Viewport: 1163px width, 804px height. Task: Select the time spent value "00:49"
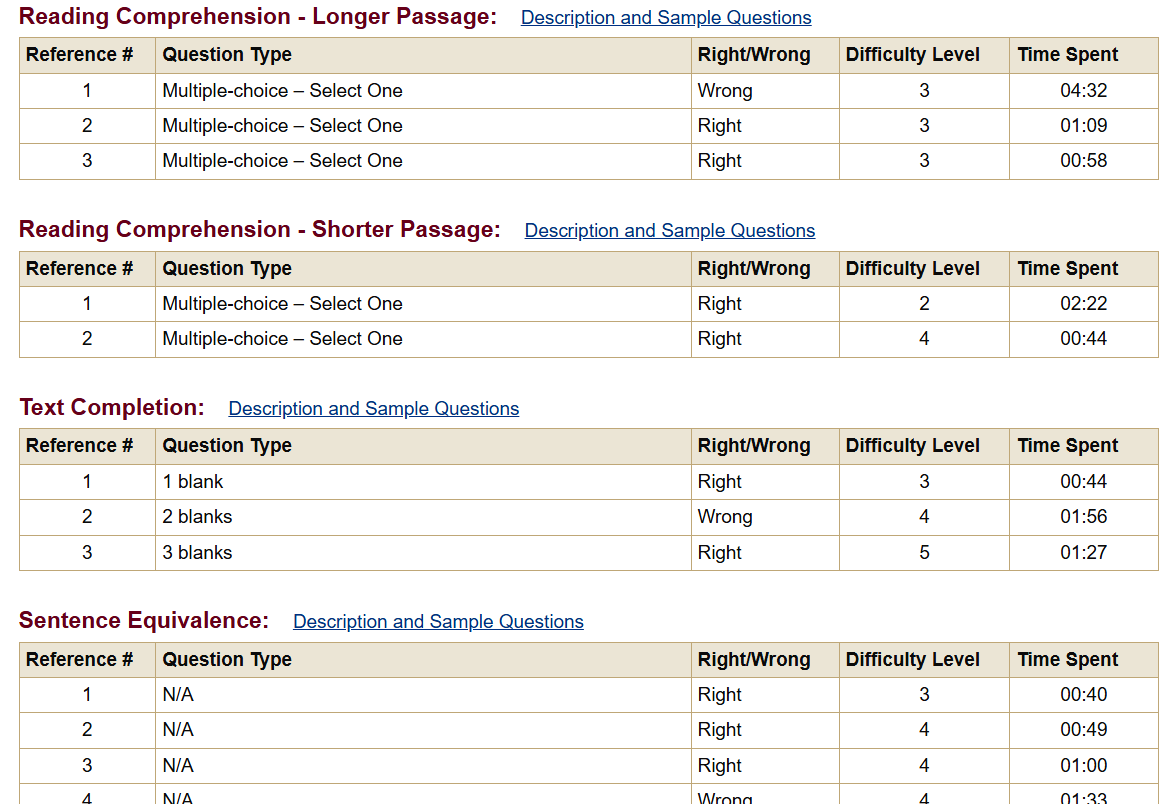click(x=1084, y=729)
